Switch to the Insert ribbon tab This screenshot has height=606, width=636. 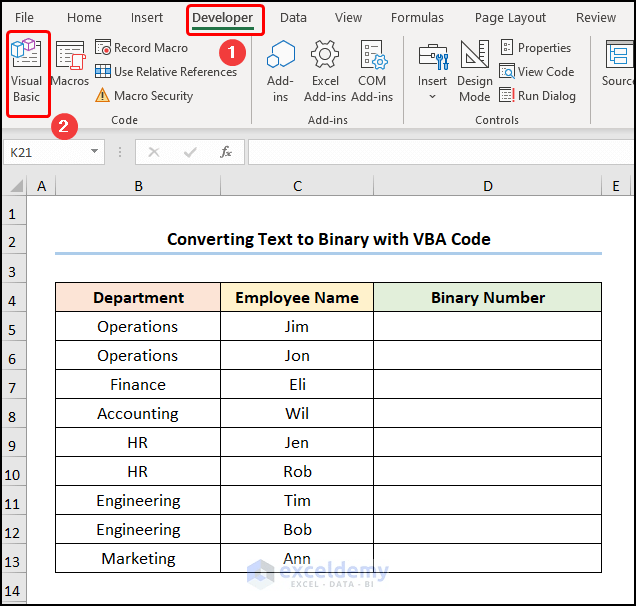pyautogui.click(x=147, y=17)
